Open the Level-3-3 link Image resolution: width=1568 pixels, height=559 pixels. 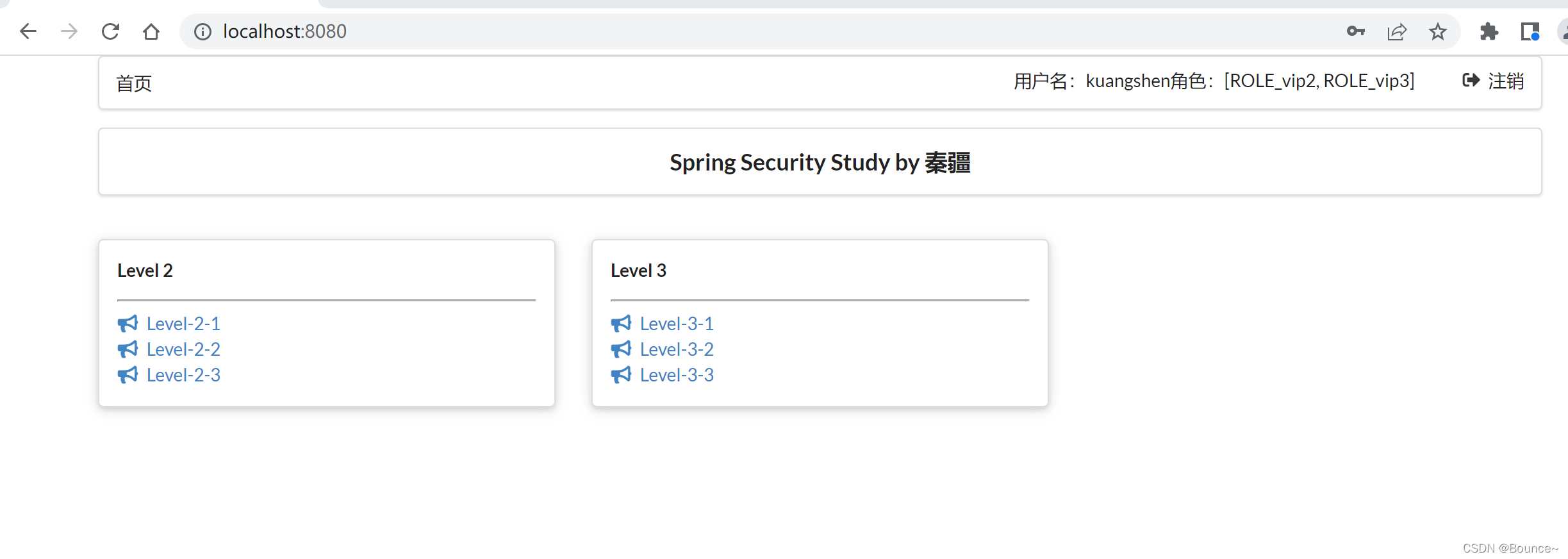point(677,375)
